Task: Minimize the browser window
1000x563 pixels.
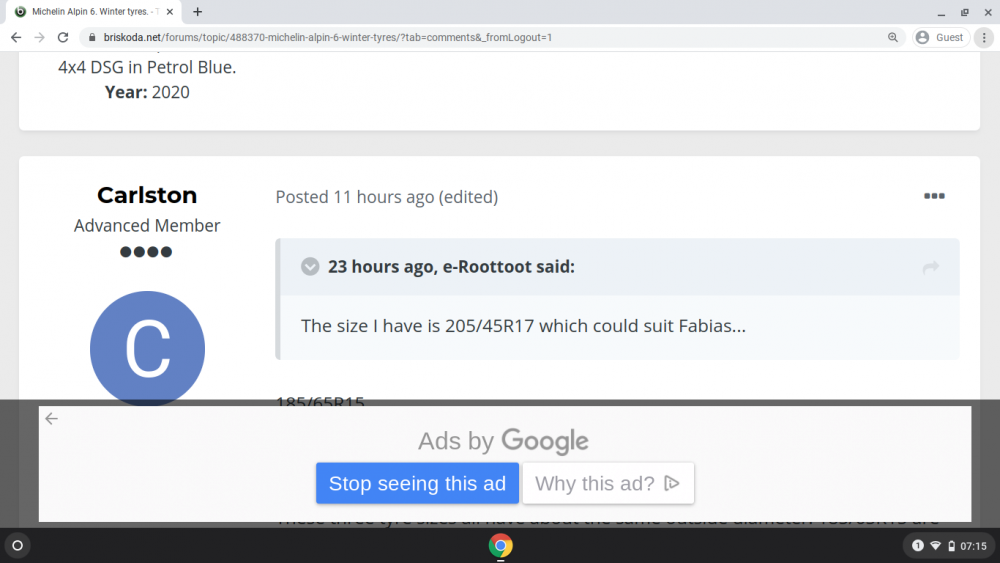Action: pyautogui.click(x=941, y=12)
